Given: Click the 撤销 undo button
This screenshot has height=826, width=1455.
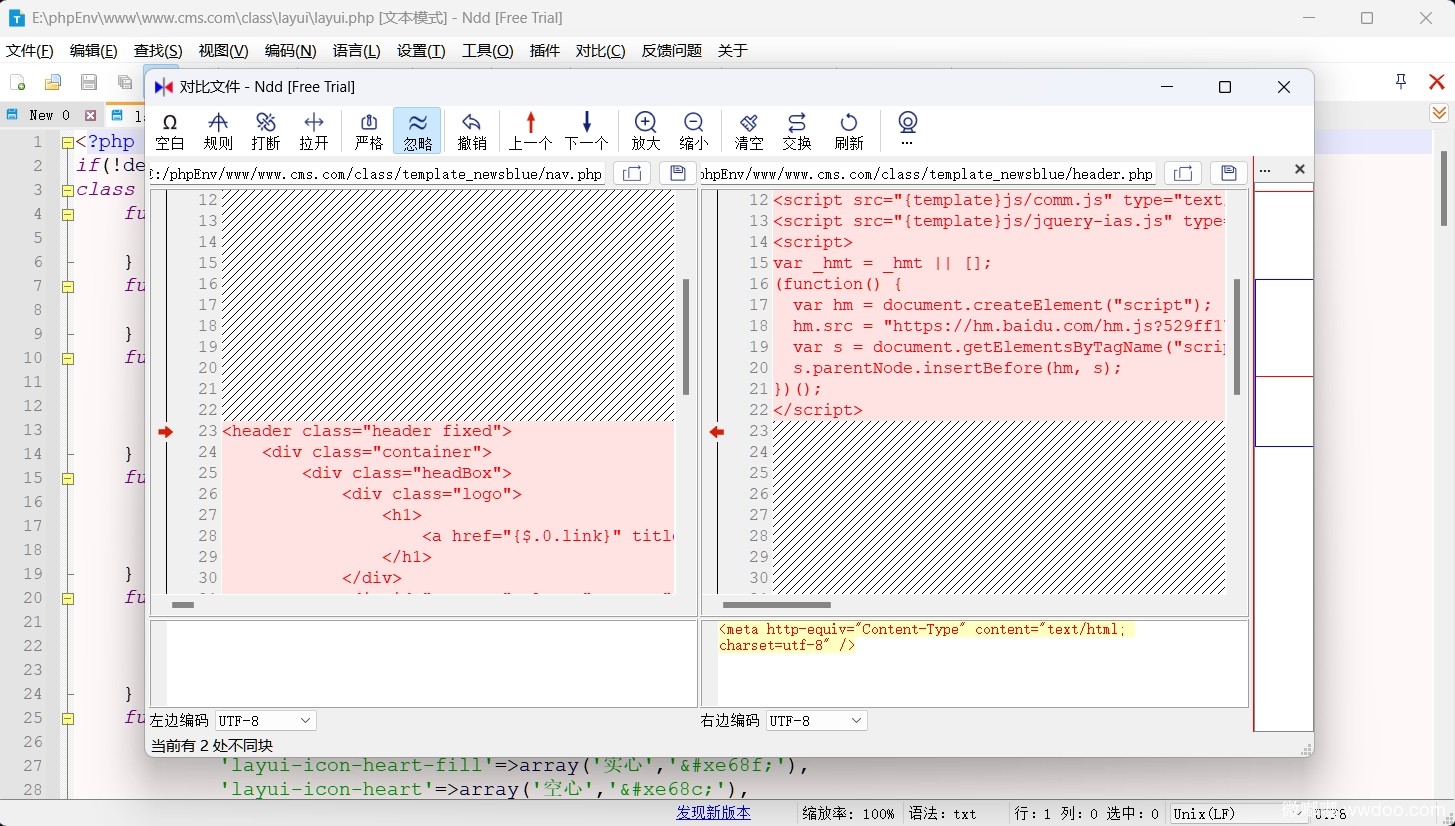Looking at the screenshot, I should pyautogui.click(x=472, y=131).
